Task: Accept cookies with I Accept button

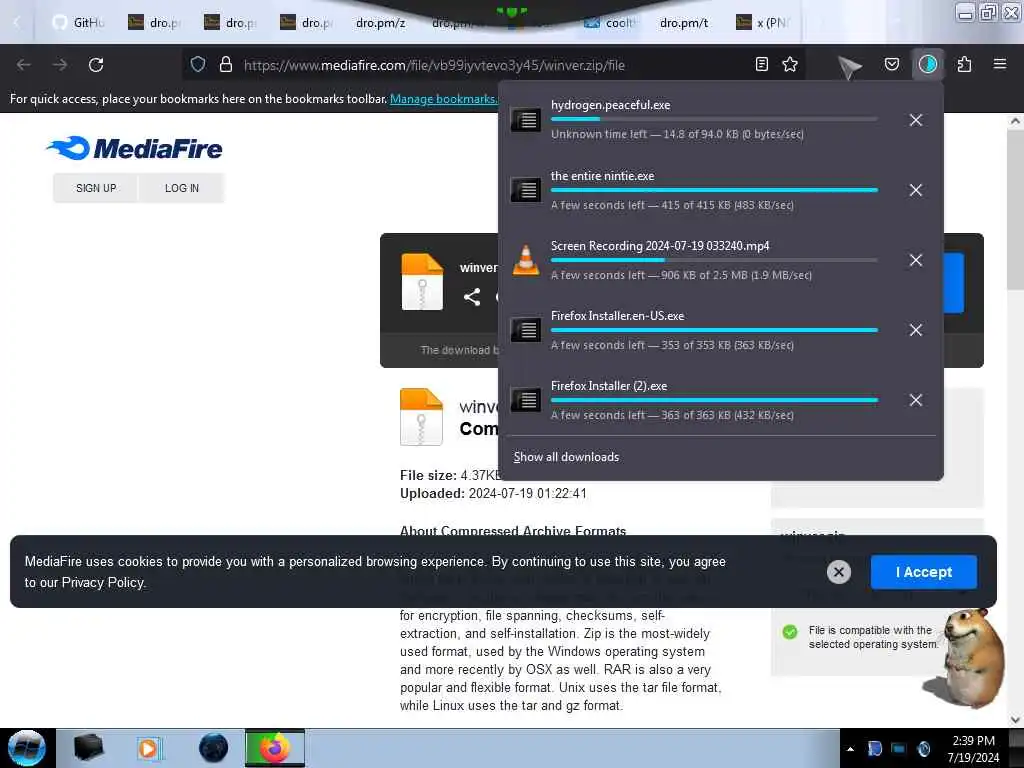Action: 923,572
